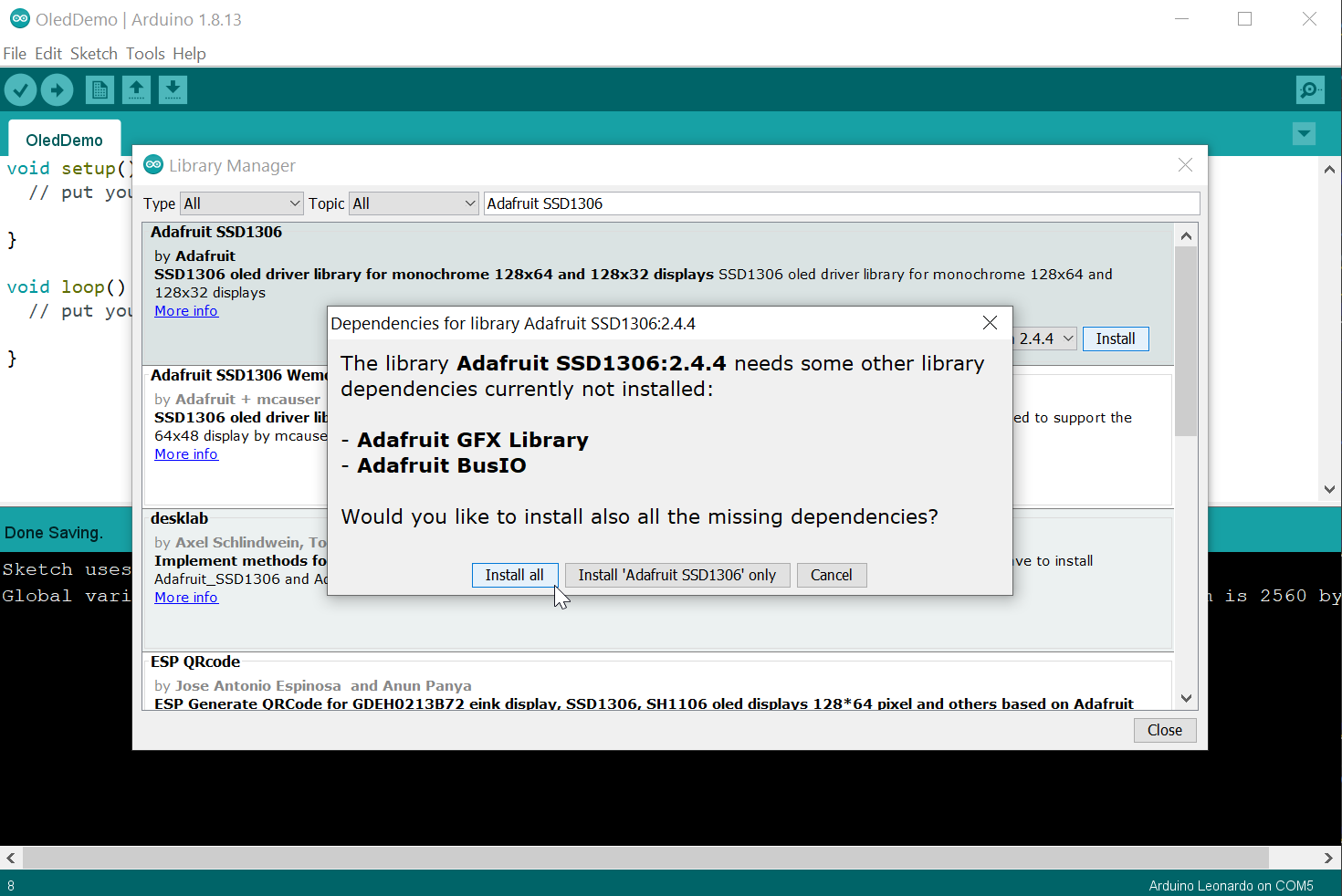
Task: Open the Tools menu
Action: pyautogui.click(x=145, y=54)
